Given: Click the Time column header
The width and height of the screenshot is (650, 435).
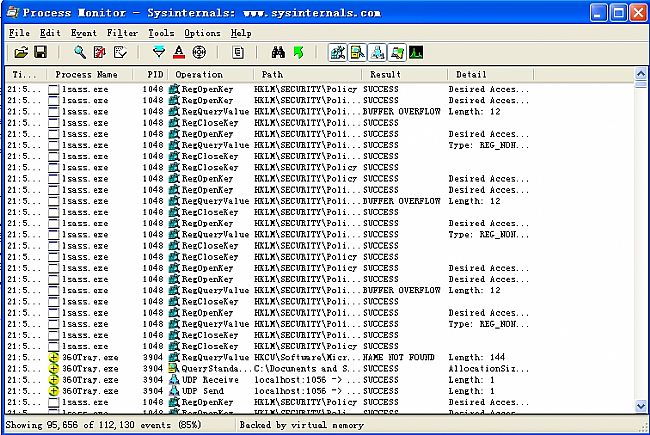Looking at the screenshot, I should pyautogui.click(x=26, y=75).
